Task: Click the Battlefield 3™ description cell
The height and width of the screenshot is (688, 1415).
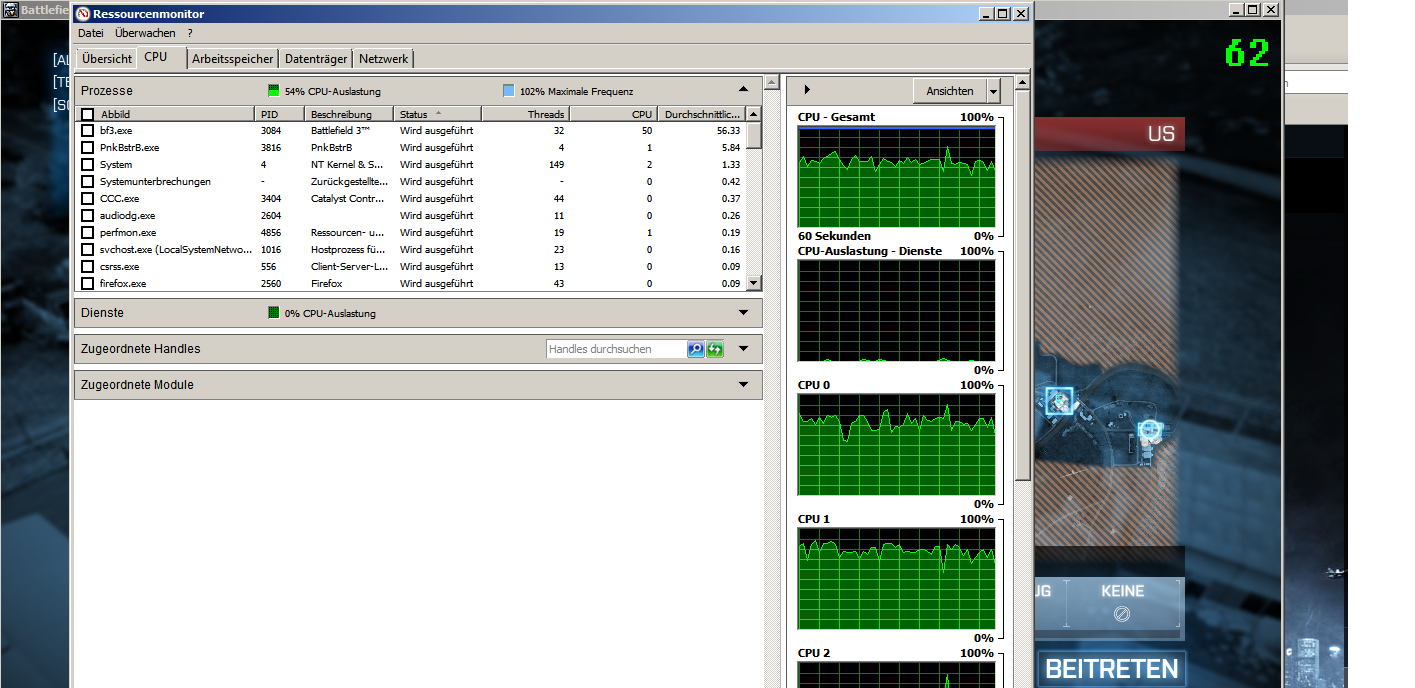Action: click(341, 131)
